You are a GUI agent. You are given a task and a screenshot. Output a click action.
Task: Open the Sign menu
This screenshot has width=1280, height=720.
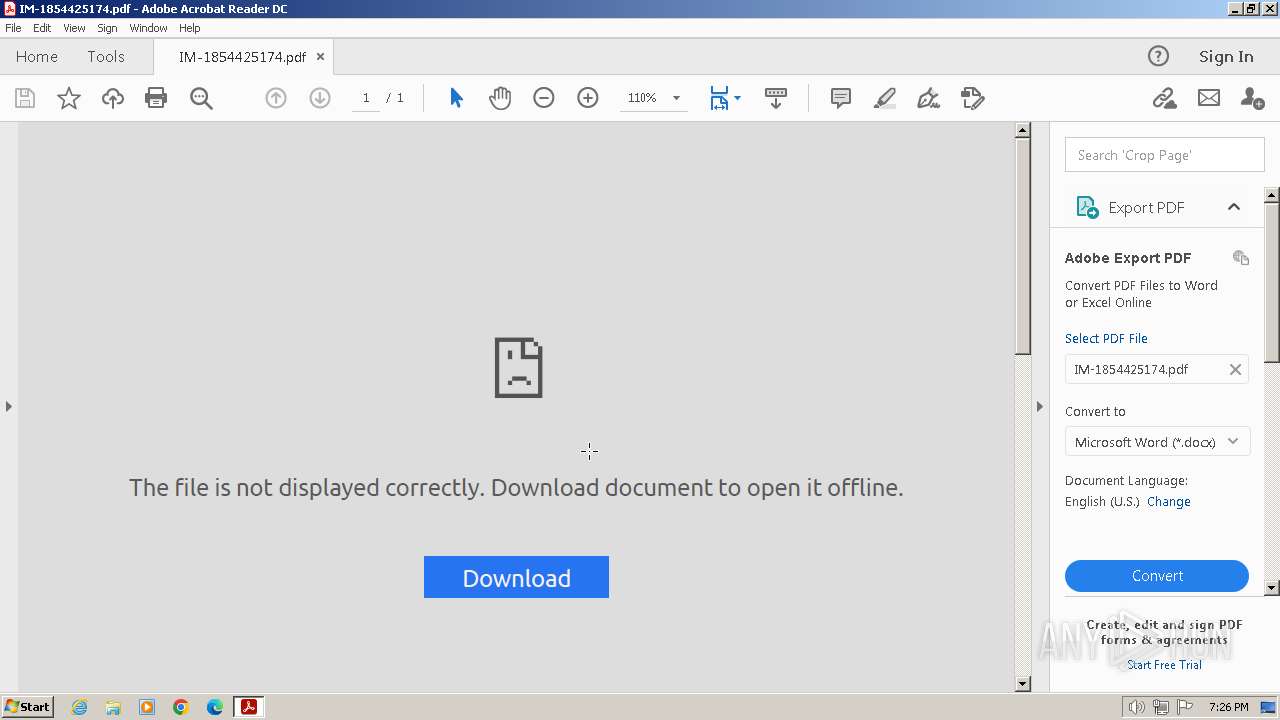107,28
